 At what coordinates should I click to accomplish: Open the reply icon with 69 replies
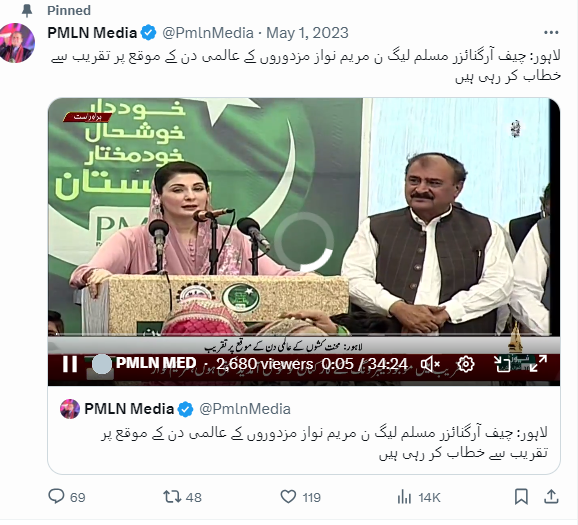tap(56, 497)
